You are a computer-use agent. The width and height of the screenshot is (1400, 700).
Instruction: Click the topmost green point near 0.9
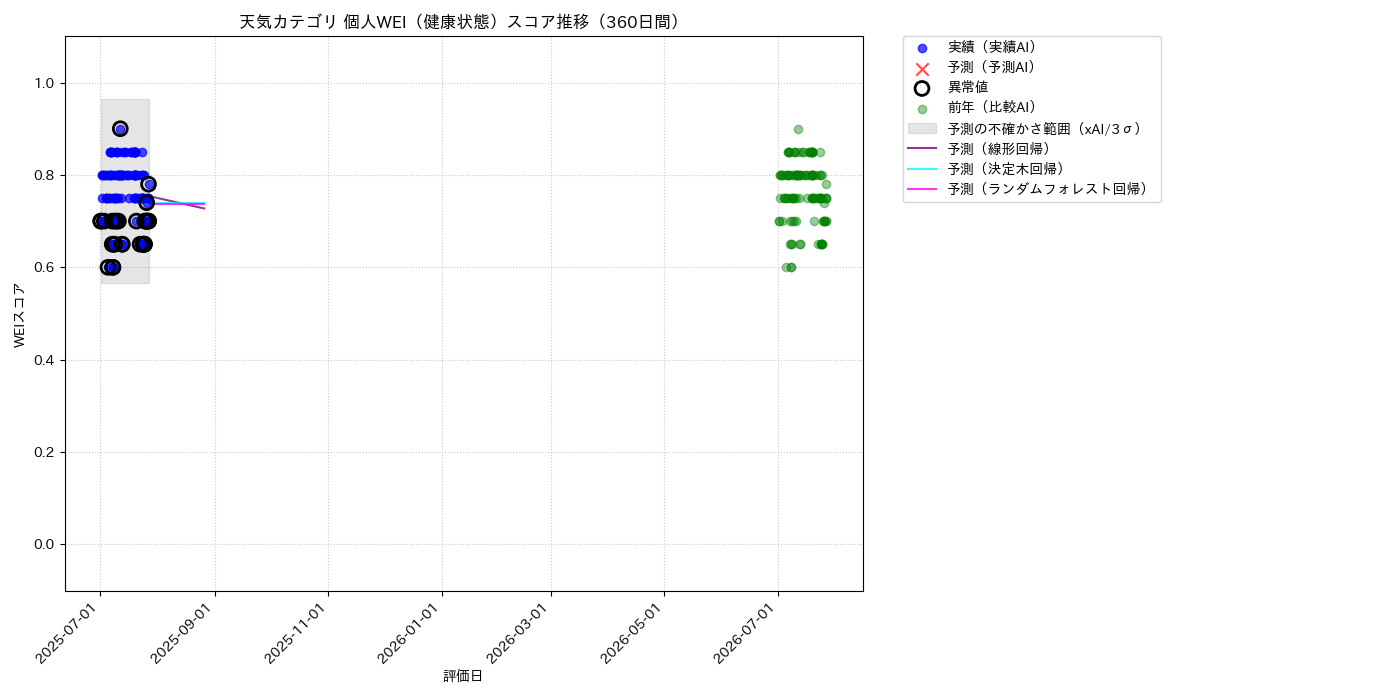coord(798,129)
